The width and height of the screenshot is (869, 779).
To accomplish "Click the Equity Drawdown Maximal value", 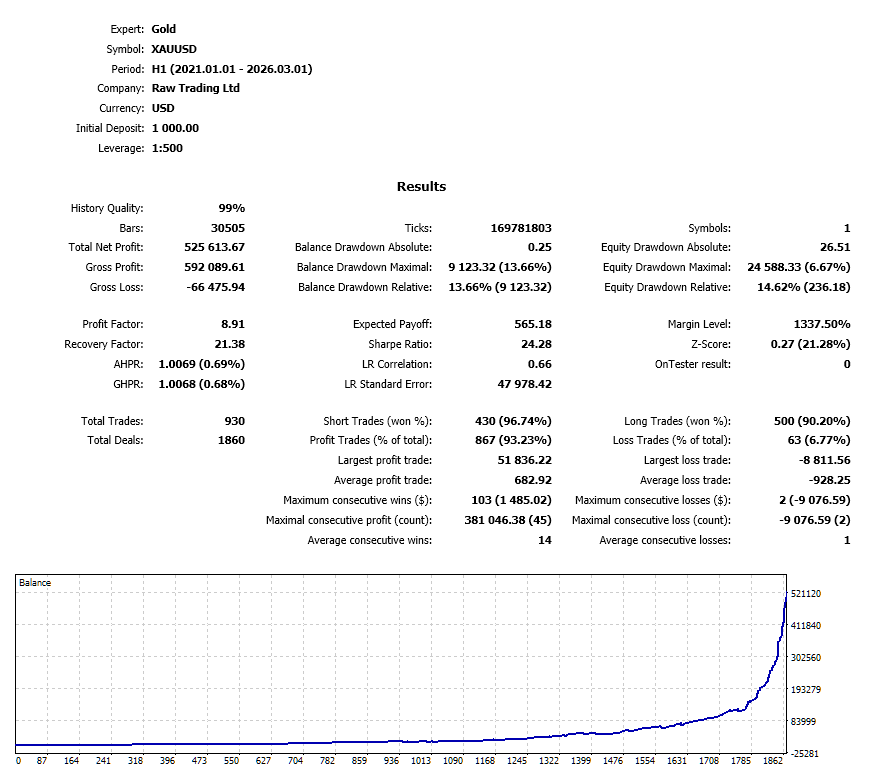I will pos(799,267).
